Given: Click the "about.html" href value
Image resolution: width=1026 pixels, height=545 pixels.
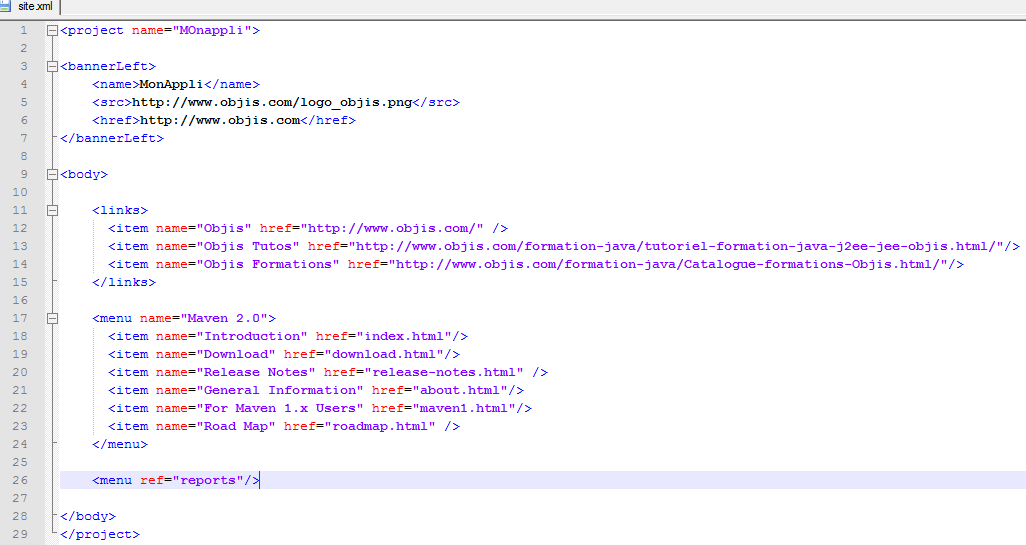Looking at the screenshot, I should 460,390.
